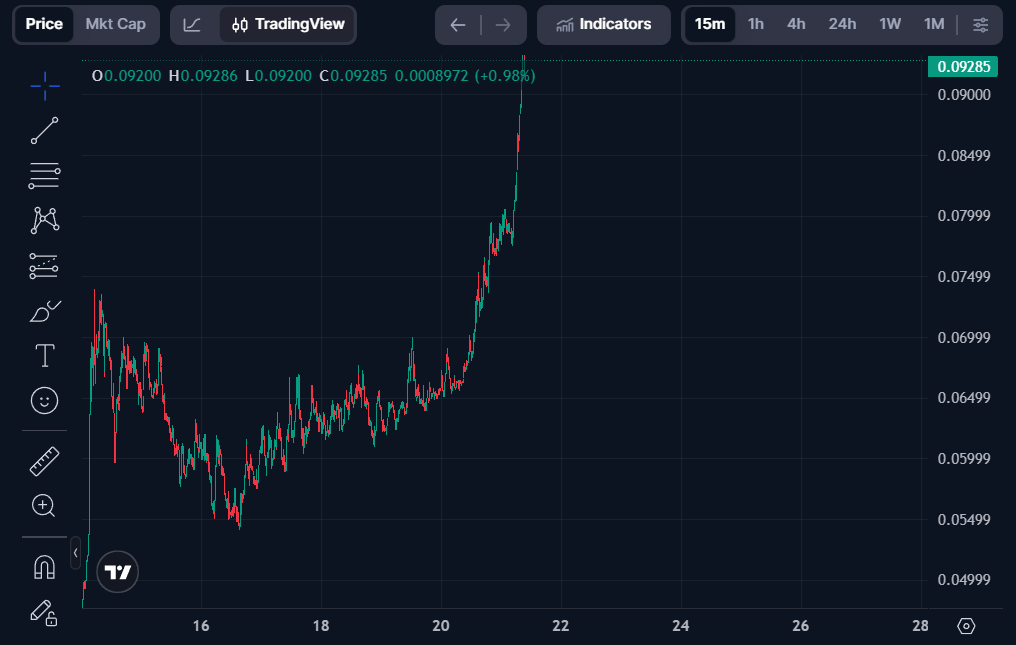Viewport: 1016px width, 645px height.
Task: Collapse the drawing toolbar panel
Action: [x=75, y=553]
